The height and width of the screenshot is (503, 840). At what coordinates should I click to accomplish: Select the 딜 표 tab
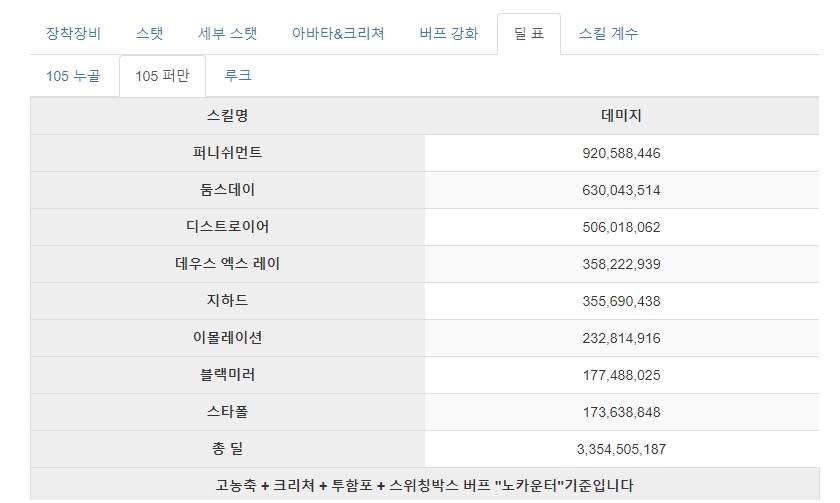[529, 34]
